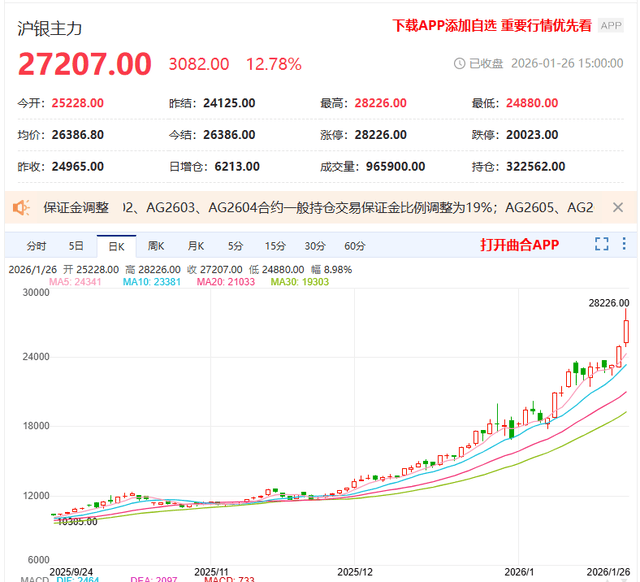The image size is (640, 582).
Task: Select the 30分 interval tab
Action: pos(315,246)
